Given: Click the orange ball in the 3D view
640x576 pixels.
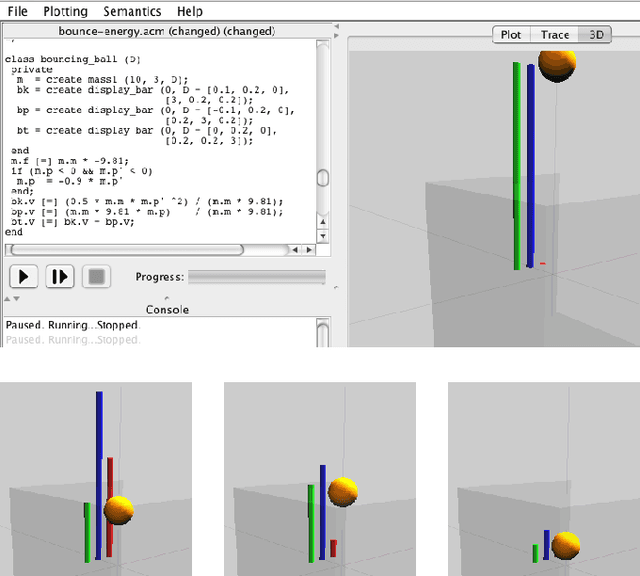Looking at the screenshot, I should click(x=557, y=62).
